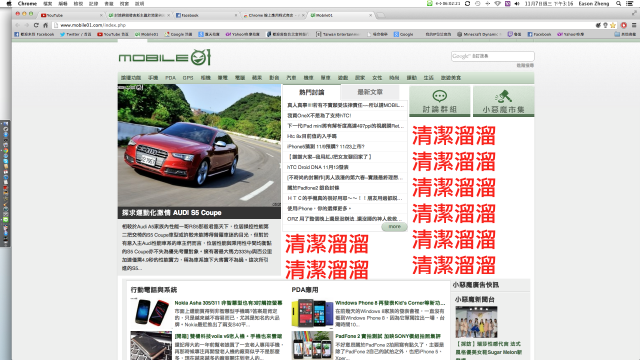Open the Taiwan Entertainment bookmark
This screenshot has height=360, width=640.
point(338,34)
